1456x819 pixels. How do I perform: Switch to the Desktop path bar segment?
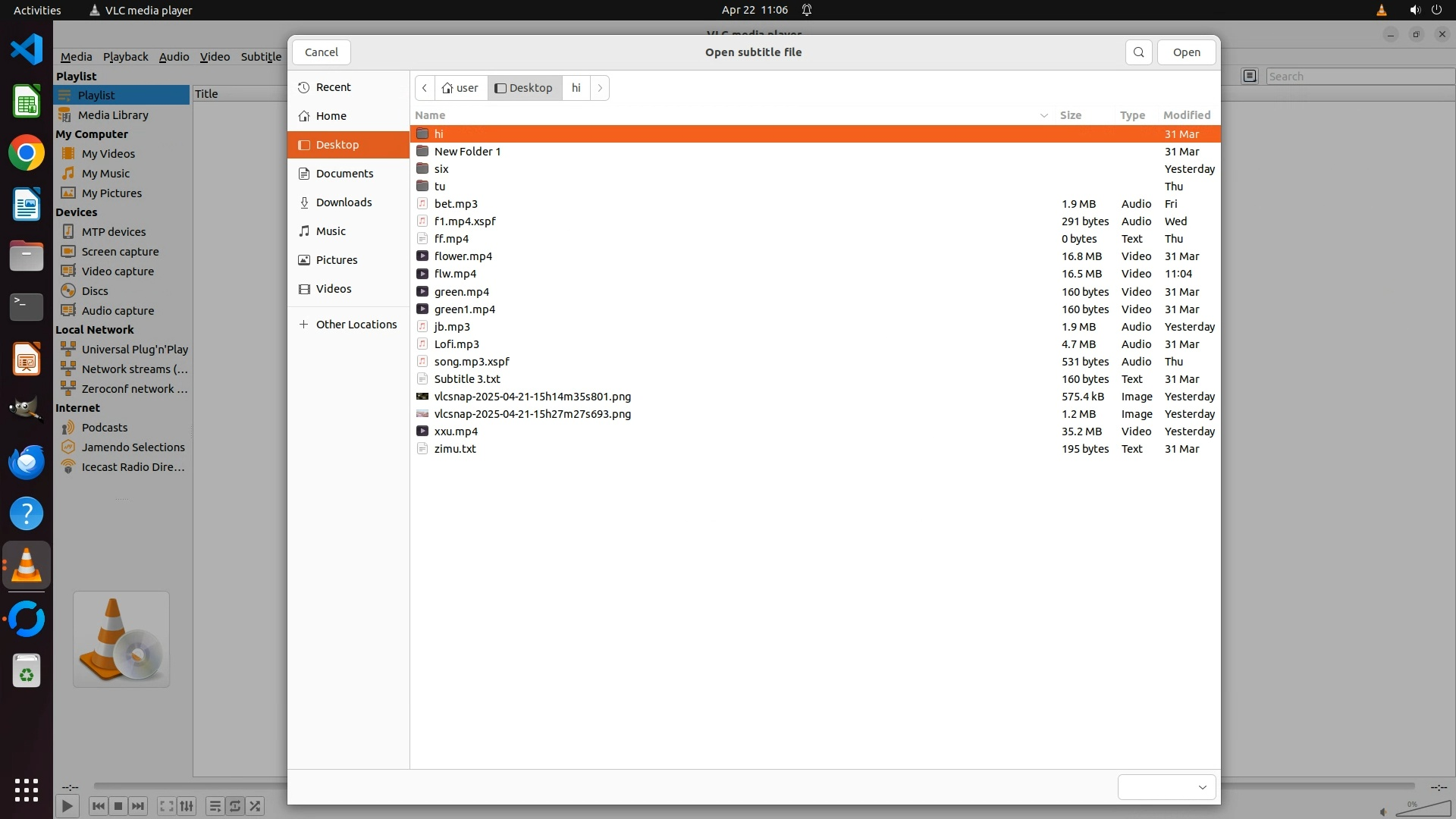pyautogui.click(x=524, y=88)
